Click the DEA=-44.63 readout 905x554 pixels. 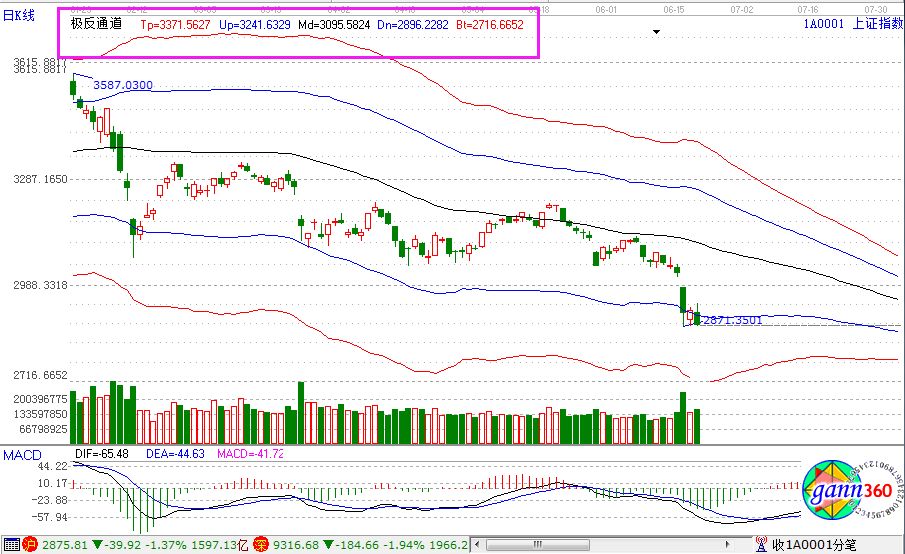click(183, 454)
